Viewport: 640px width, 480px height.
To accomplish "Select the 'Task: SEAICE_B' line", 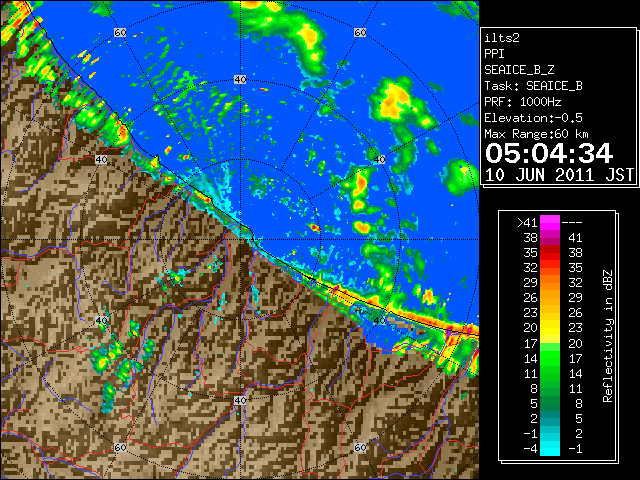I will [x=533, y=86].
